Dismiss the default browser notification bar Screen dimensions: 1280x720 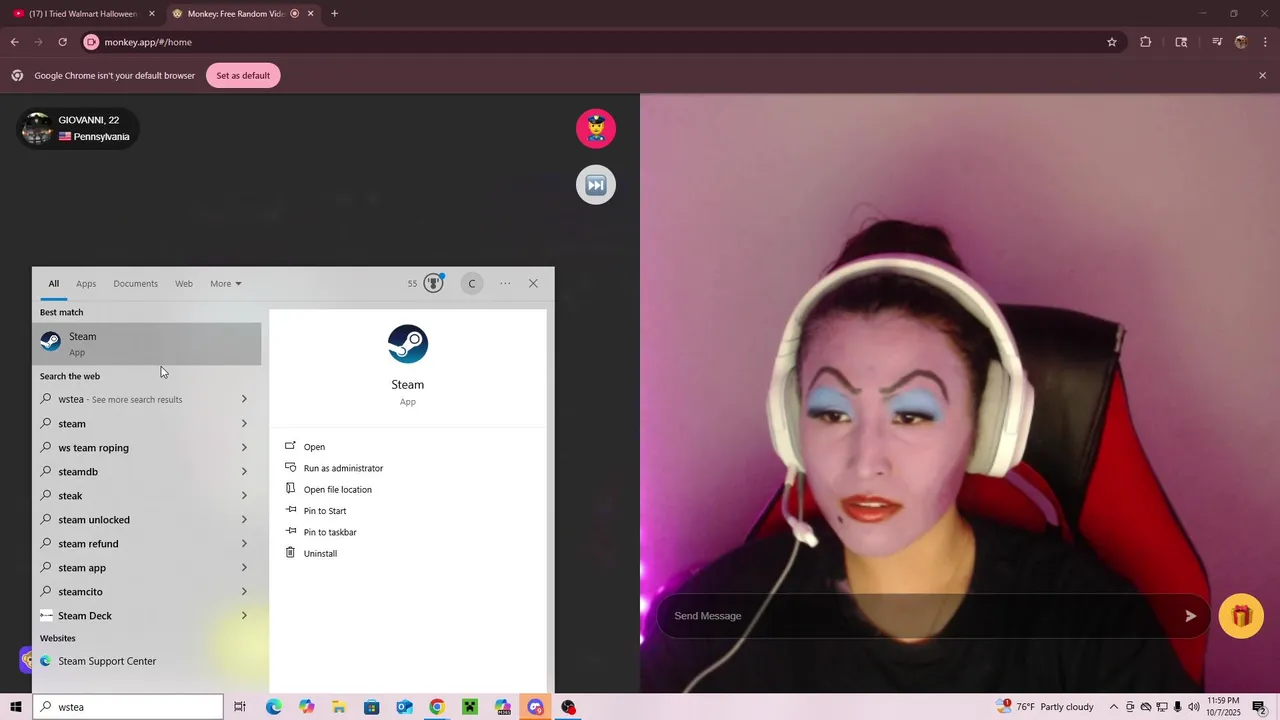click(x=1262, y=76)
